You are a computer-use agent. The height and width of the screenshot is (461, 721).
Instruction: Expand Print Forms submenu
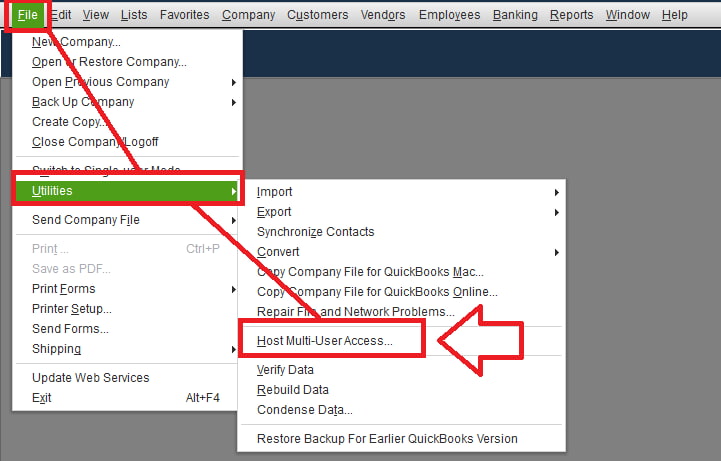pos(127,289)
